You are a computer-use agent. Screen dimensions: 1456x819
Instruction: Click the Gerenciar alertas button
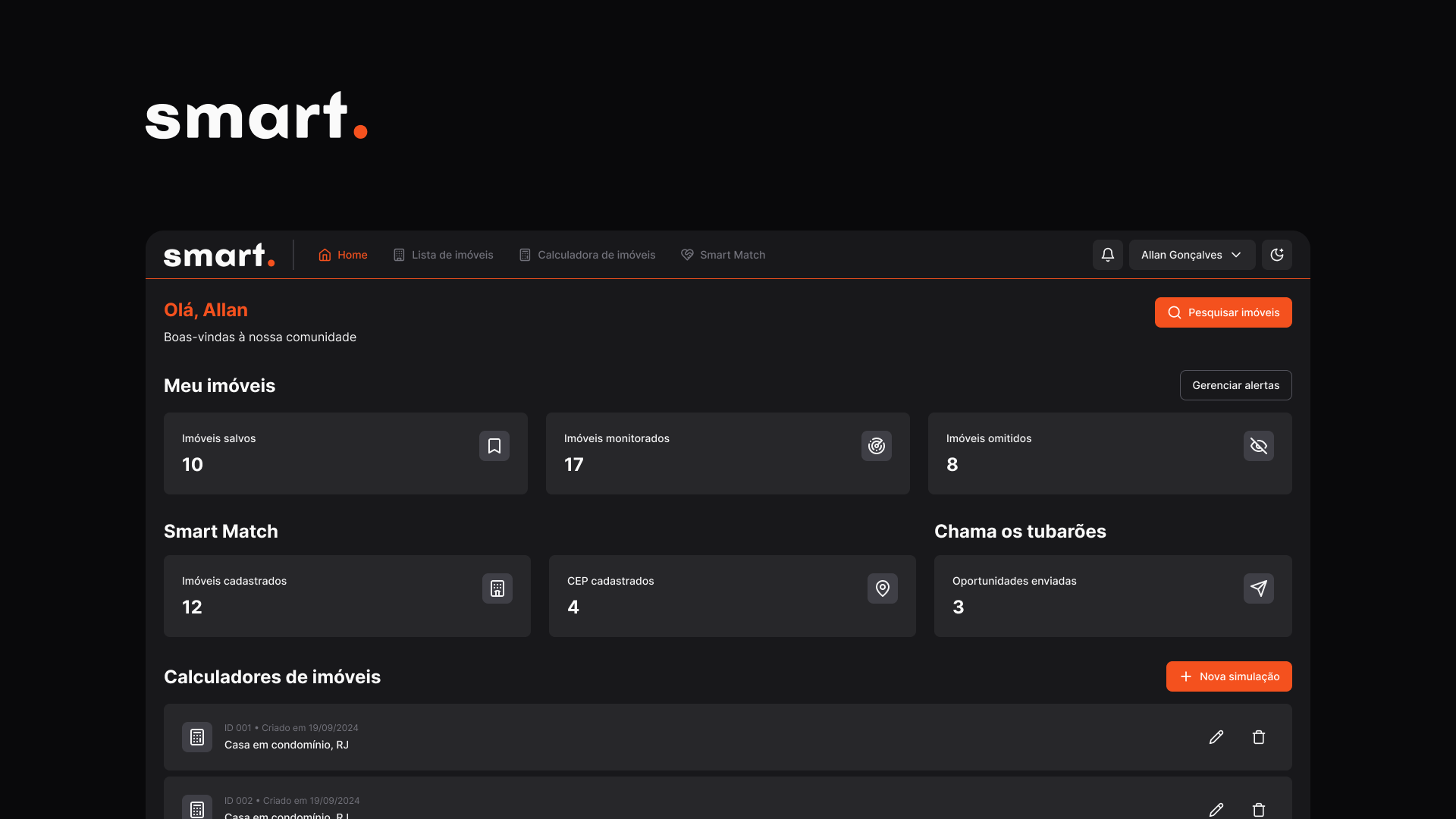coord(1236,385)
